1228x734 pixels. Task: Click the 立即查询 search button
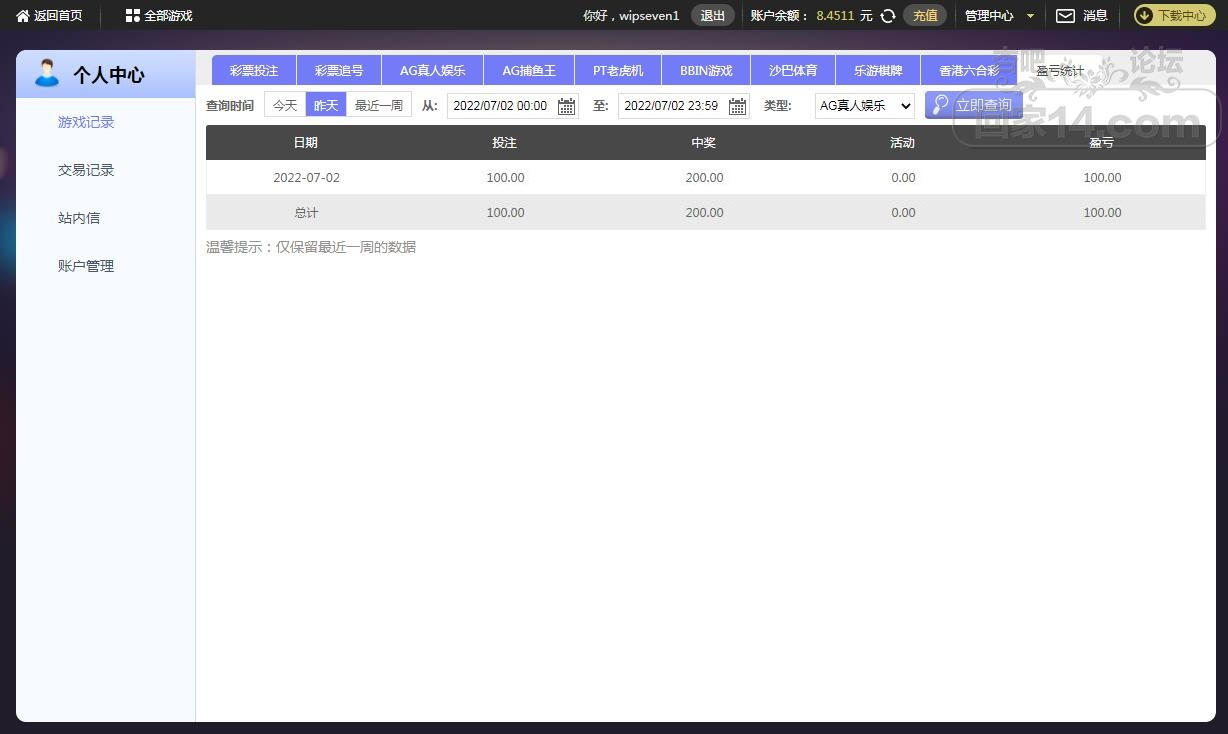(x=973, y=105)
